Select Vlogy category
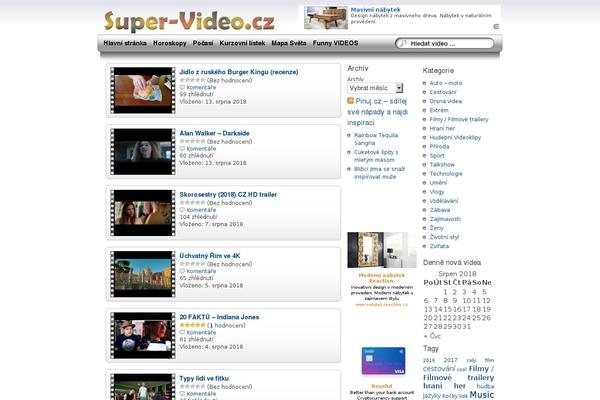The height and width of the screenshot is (400, 600). pos(437,192)
